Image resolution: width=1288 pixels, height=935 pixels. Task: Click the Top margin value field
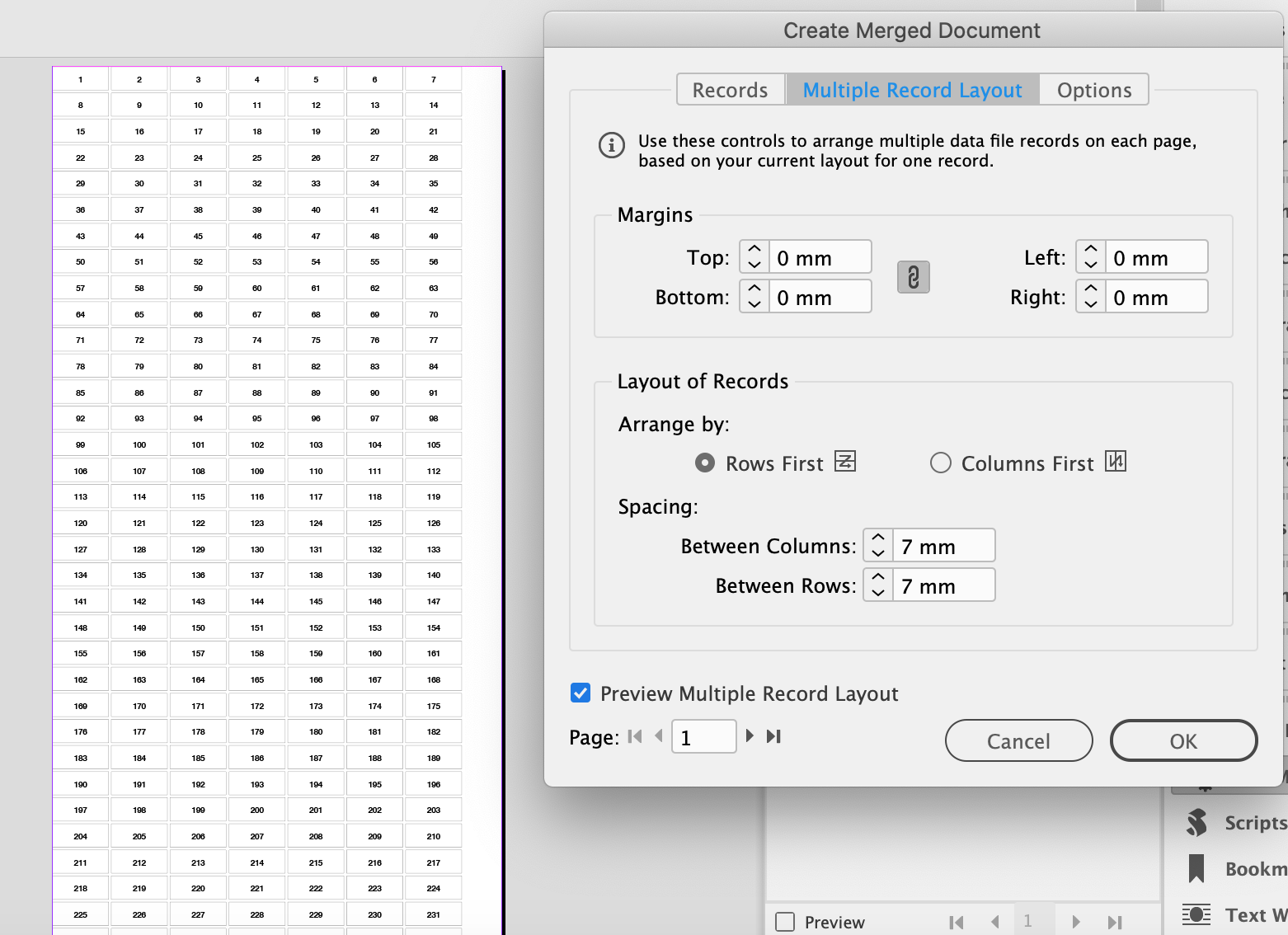click(820, 256)
